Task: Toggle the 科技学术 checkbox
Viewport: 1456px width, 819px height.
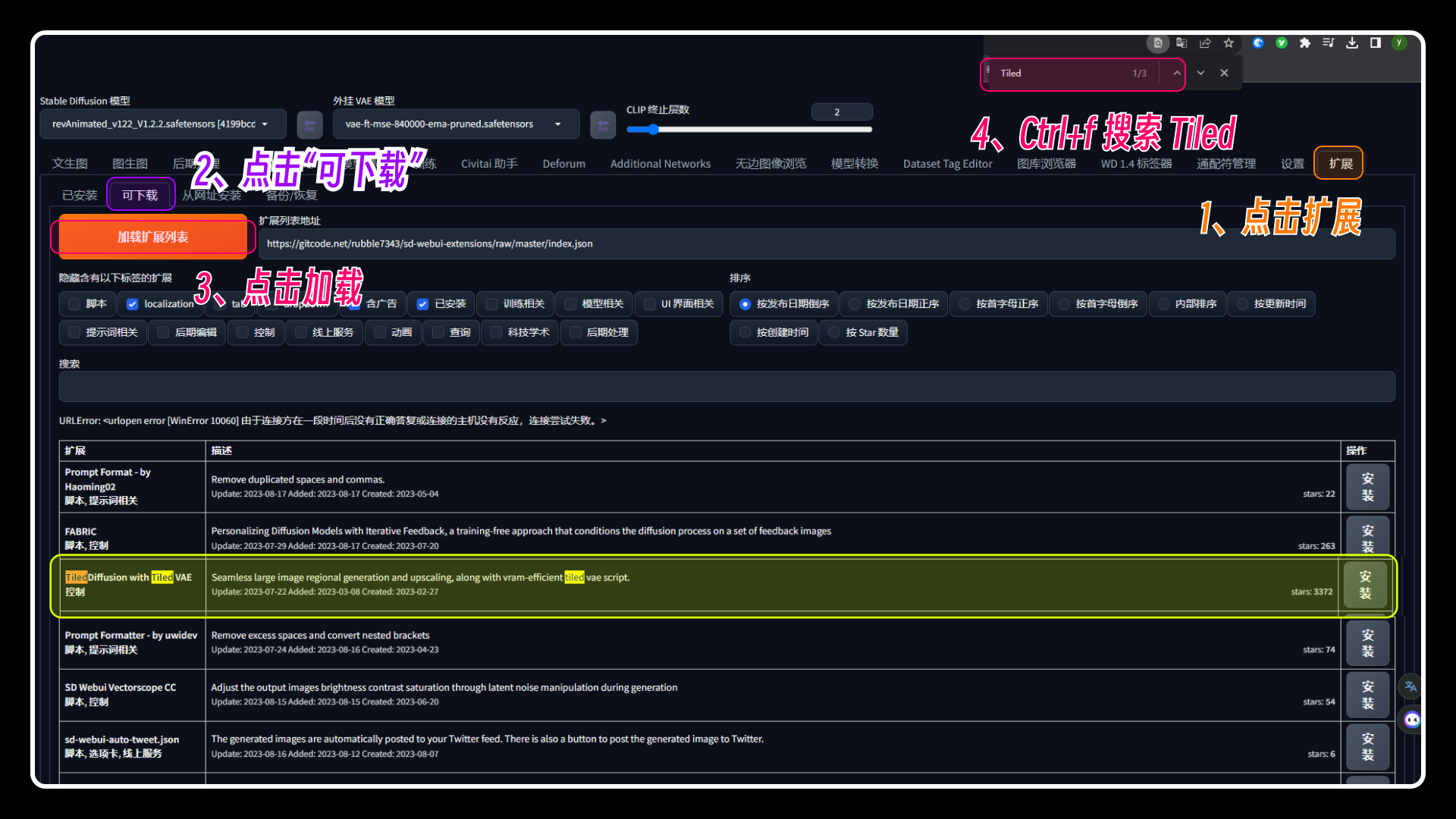Action: coord(496,332)
